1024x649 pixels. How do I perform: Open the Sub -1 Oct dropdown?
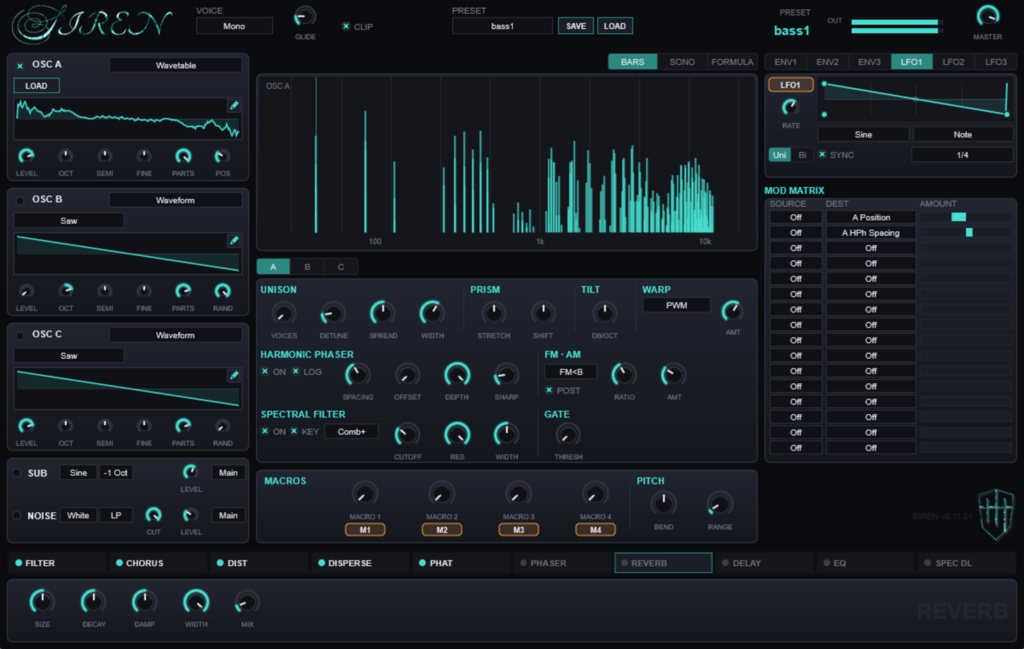click(x=116, y=473)
